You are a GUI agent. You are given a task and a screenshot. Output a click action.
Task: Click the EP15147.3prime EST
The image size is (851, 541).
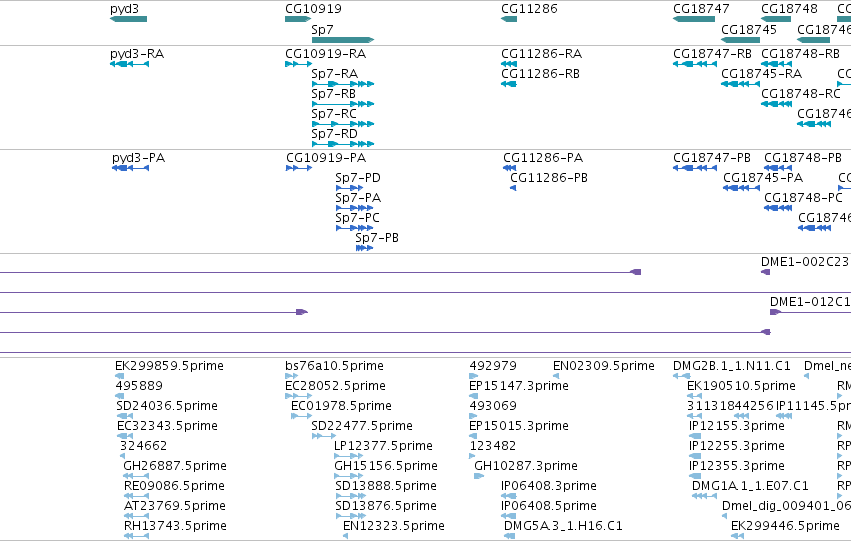473,396
